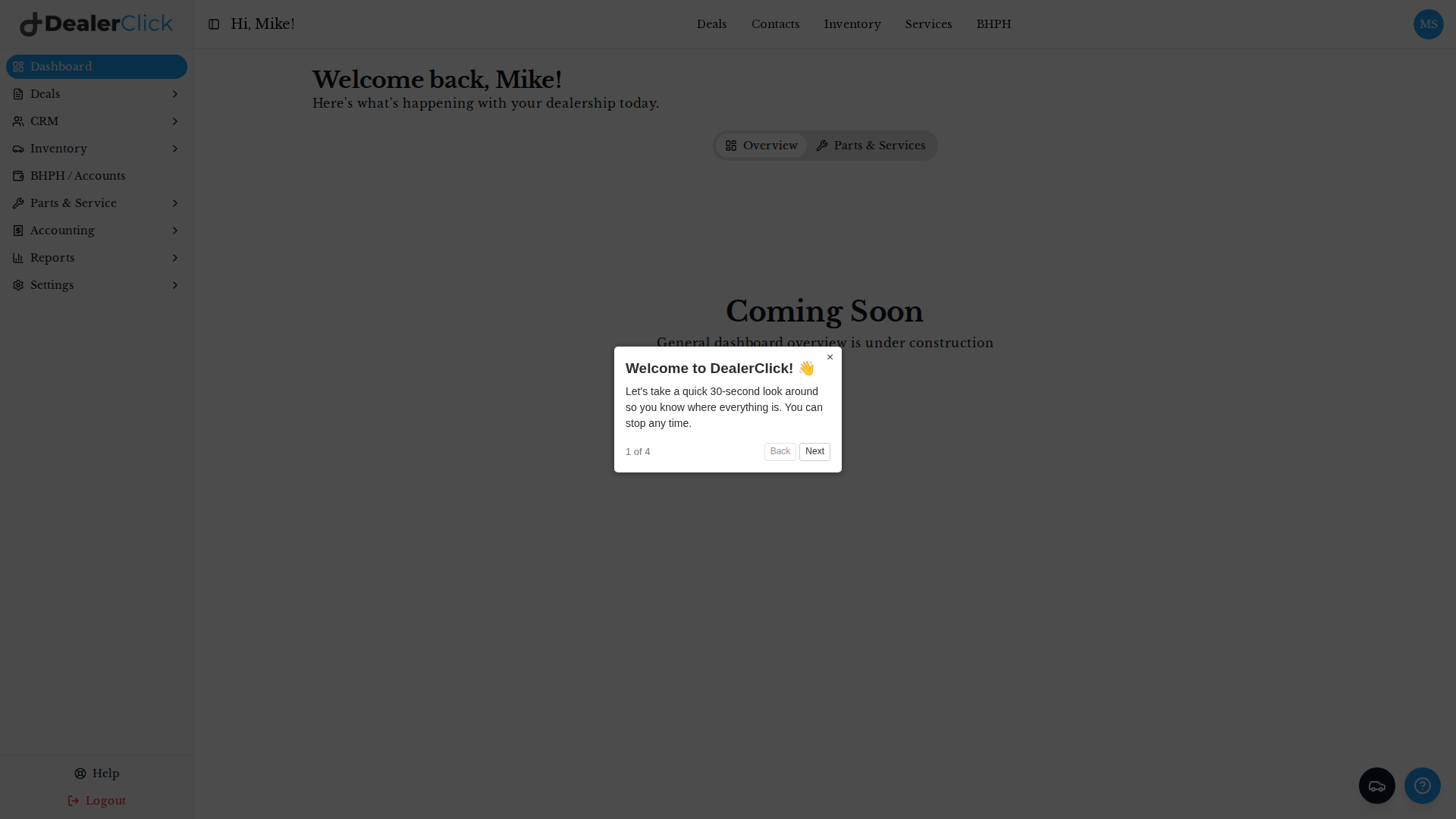Screen dimensions: 1456x819
Task: Open Inventory in the top navigation
Action: [x=852, y=24]
